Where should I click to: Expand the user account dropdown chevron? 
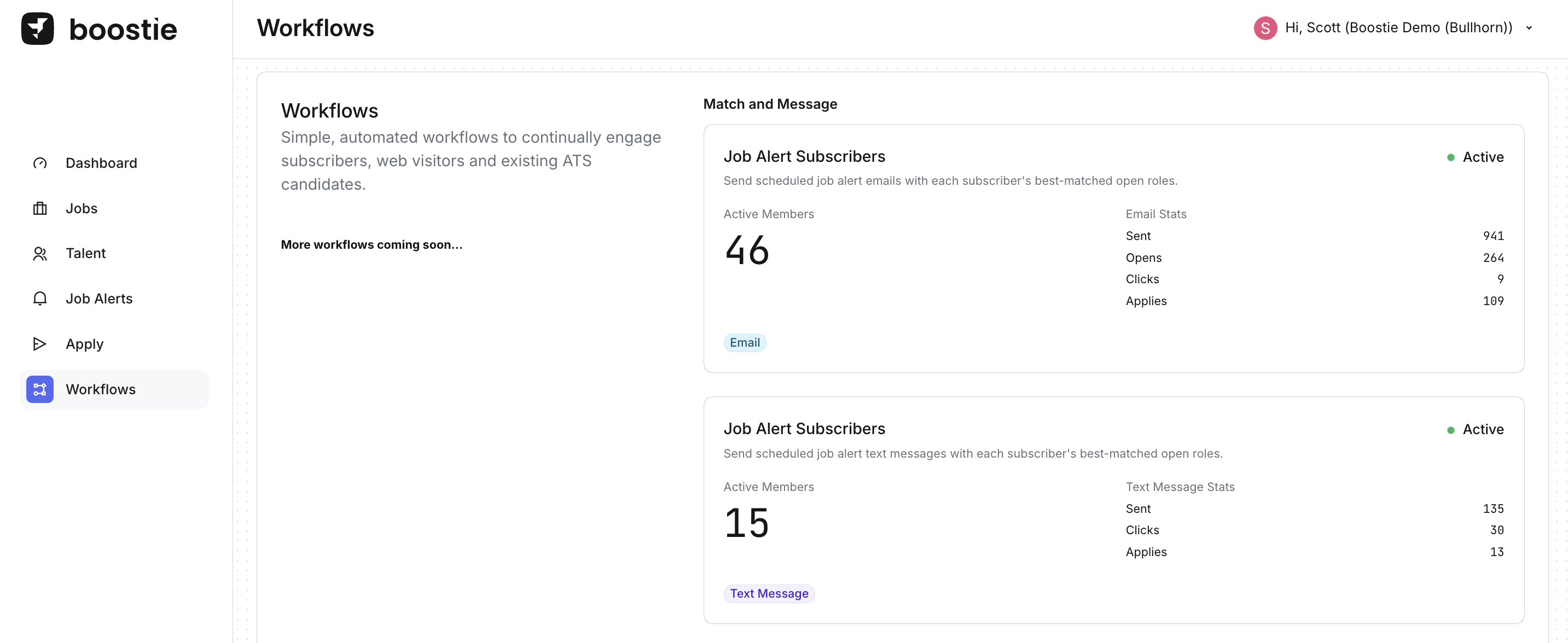tap(1529, 28)
